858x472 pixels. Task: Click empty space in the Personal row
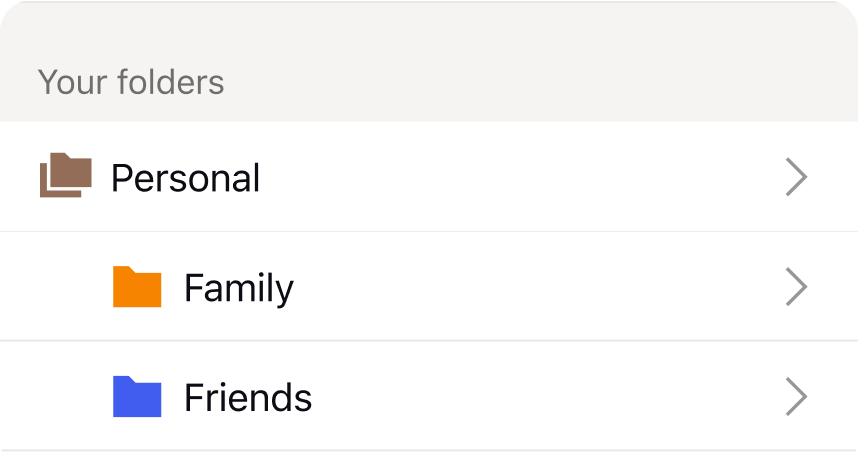520,177
